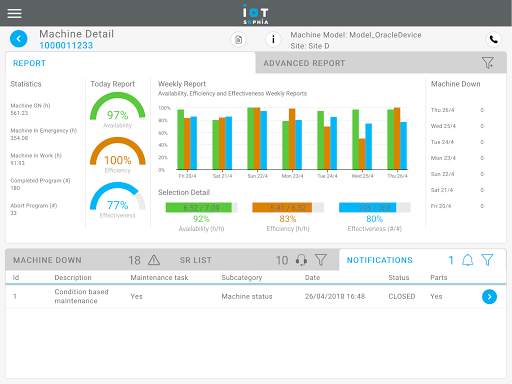Select Fri 20/4 bar group in chart
512x384 pixels.
point(187,139)
